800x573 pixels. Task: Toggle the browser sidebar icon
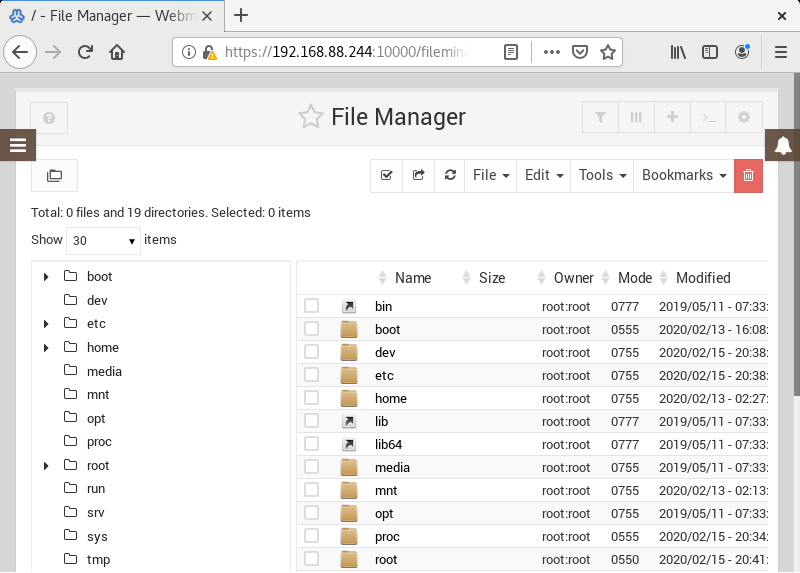pyautogui.click(x=710, y=52)
